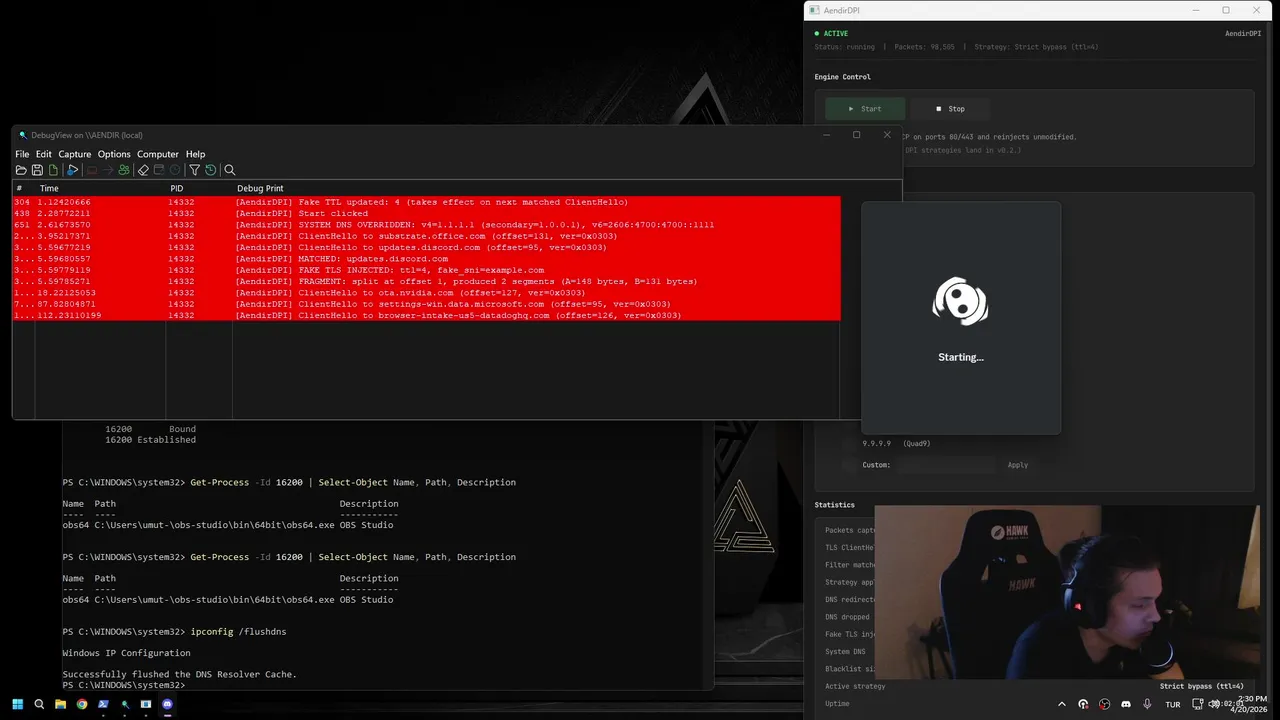The height and width of the screenshot is (720, 1280).
Task: Select the 'Start clicked' log row
Action: (427, 213)
